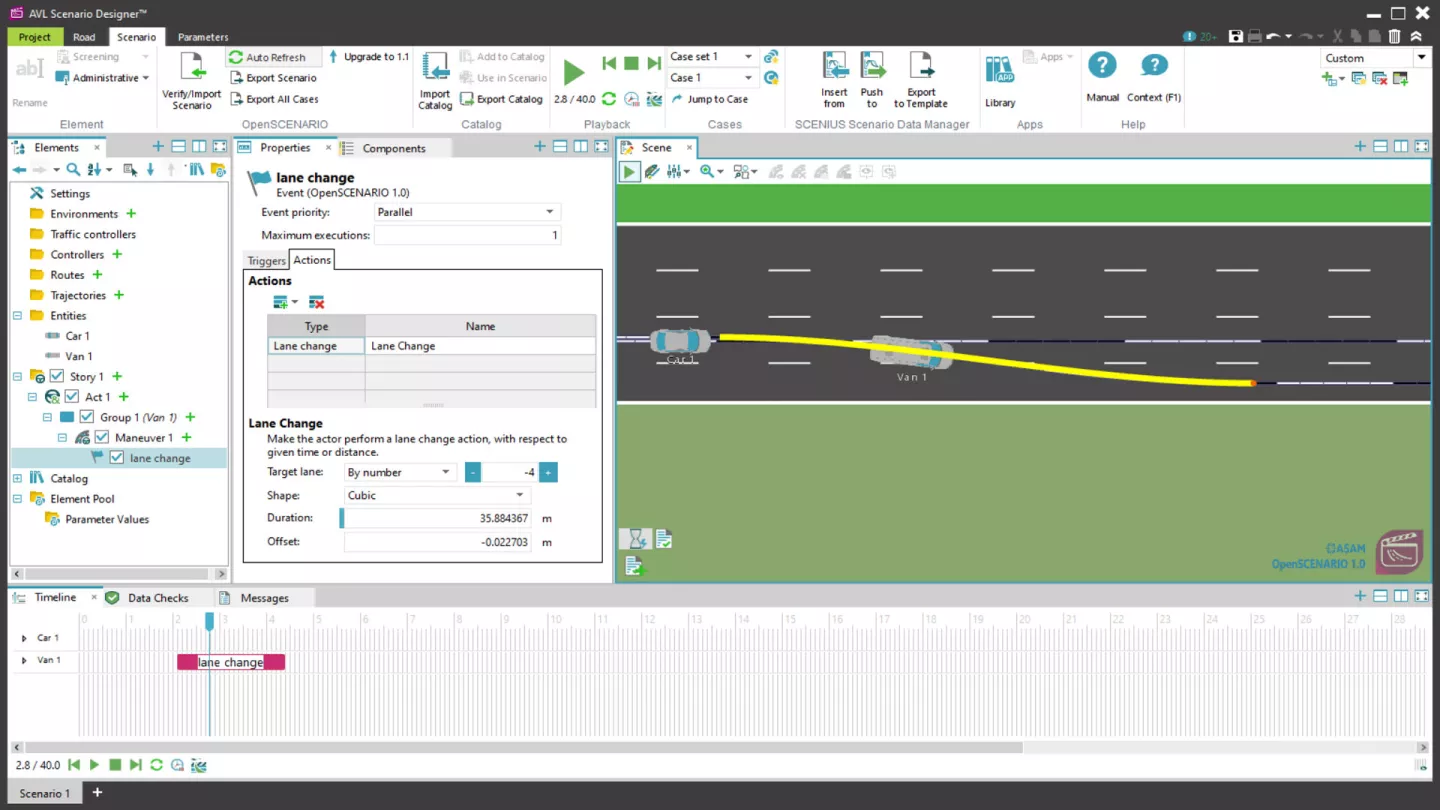Decrement target lane with the minus button

(x=473, y=472)
